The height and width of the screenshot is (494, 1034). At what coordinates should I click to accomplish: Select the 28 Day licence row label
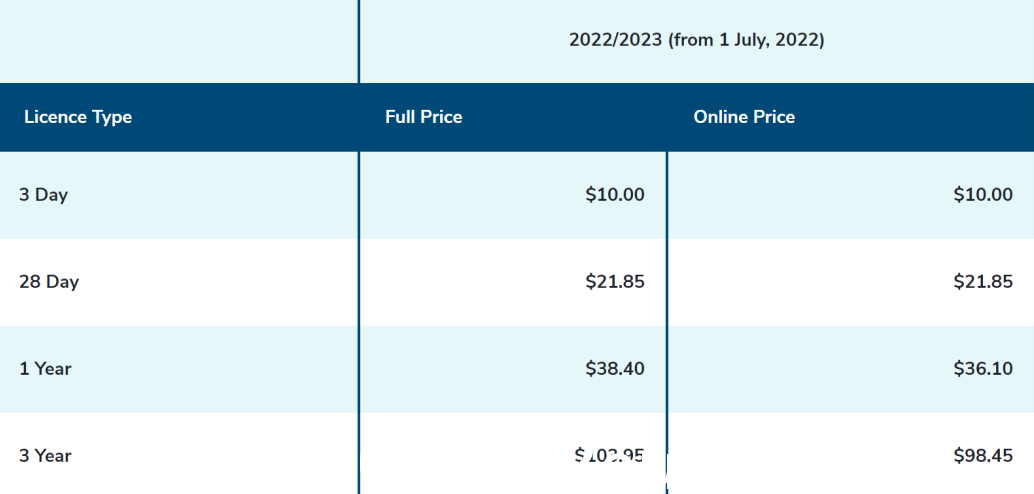pyautogui.click(x=49, y=282)
